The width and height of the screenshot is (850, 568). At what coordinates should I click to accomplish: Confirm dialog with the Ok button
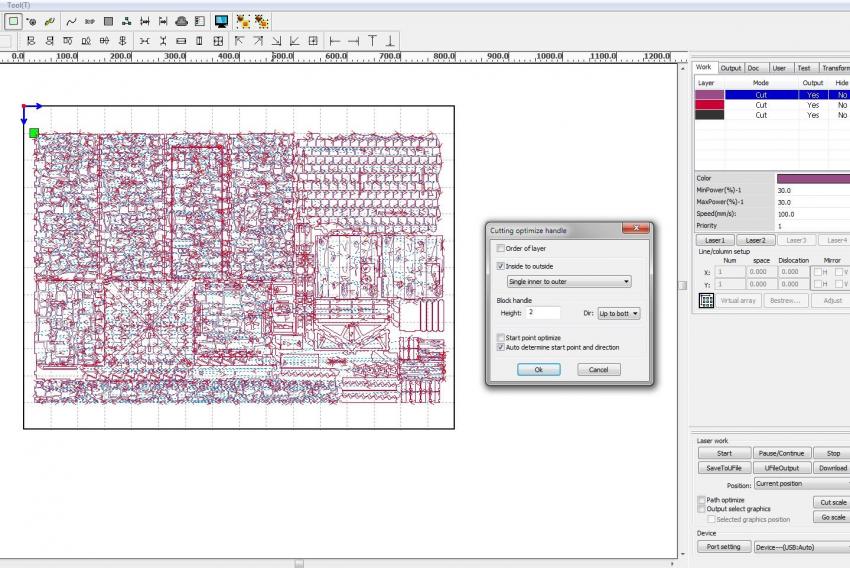pos(538,369)
